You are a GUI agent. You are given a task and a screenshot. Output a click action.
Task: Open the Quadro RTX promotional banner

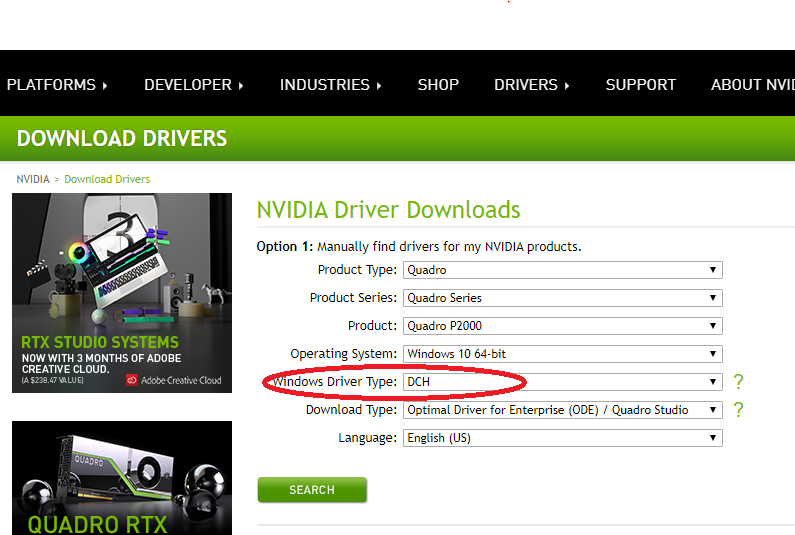122,478
